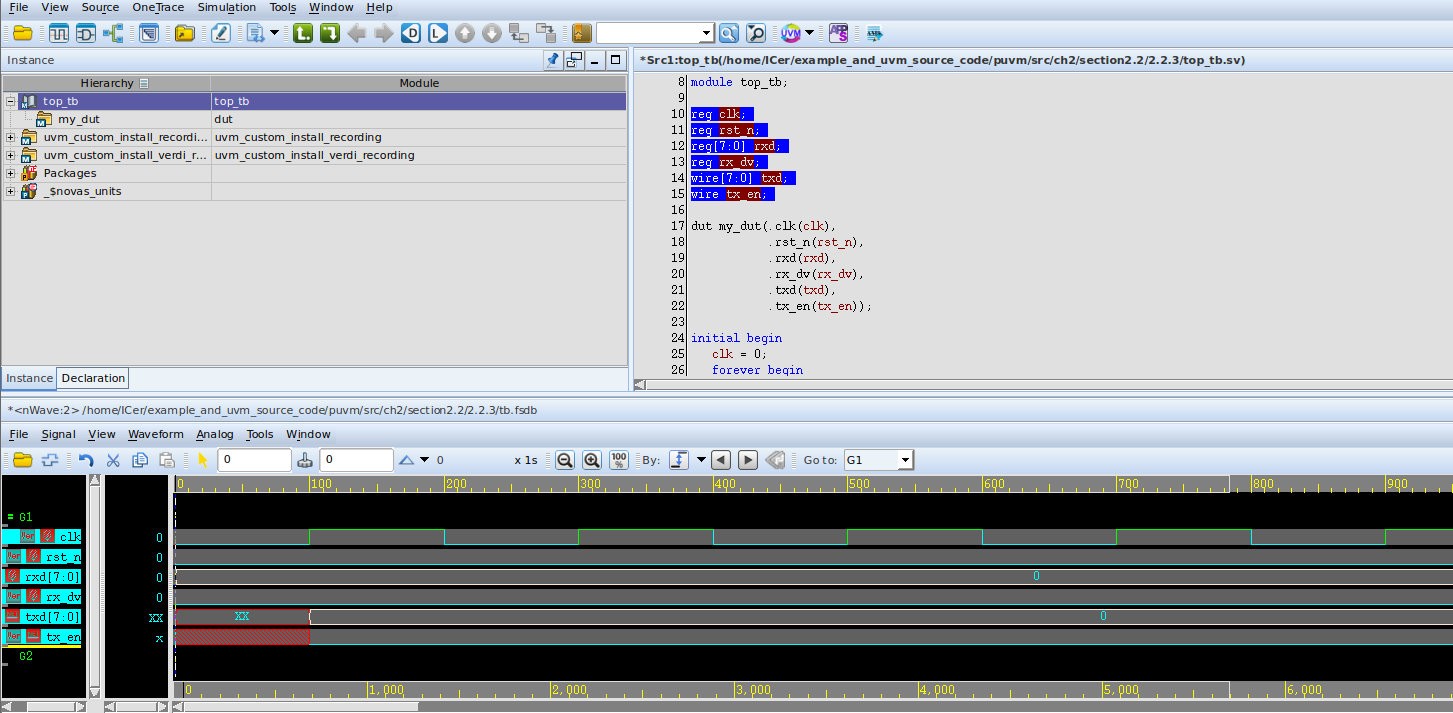Viewport: 1453px width, 713px height.
Task: Open the search-by type dropdown arrow
Action: pyautogui.click(x=701, y=460)
